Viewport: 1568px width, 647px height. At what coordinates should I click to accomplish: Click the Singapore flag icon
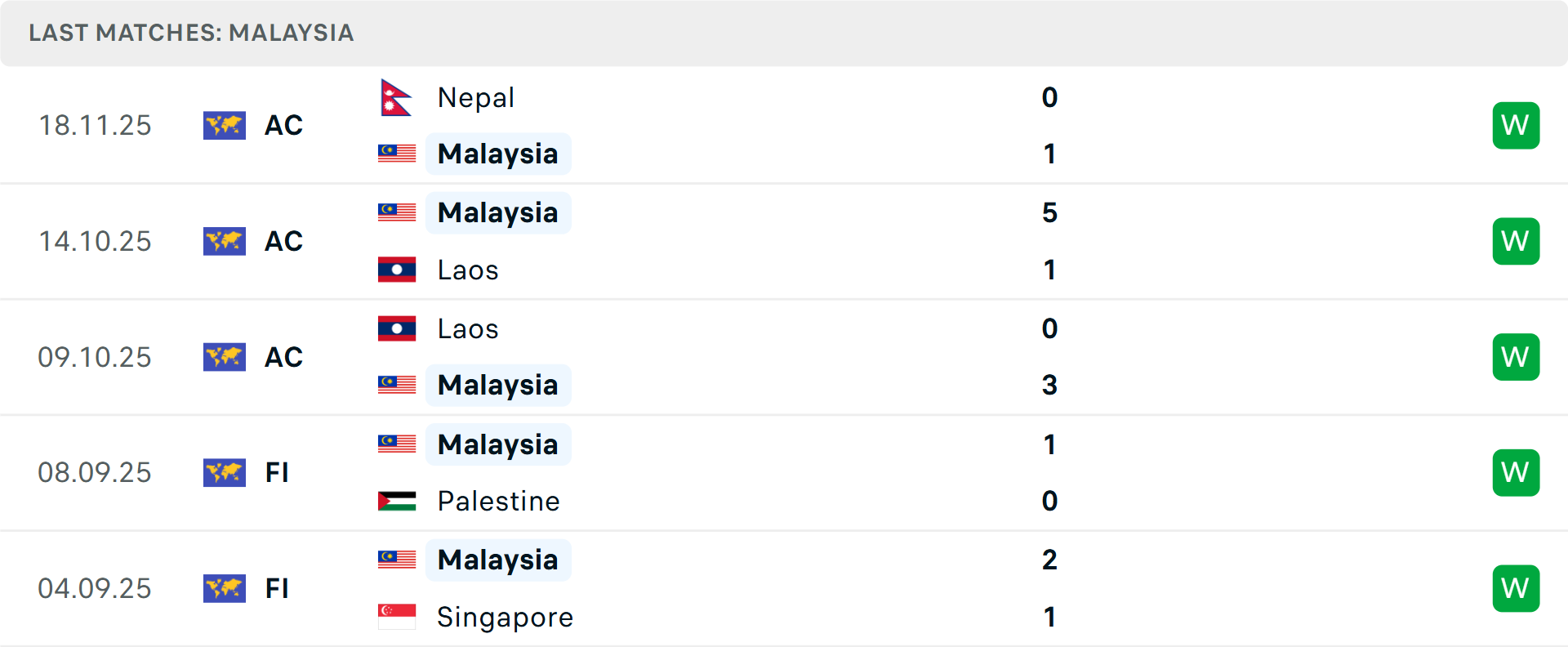(396, 617)
